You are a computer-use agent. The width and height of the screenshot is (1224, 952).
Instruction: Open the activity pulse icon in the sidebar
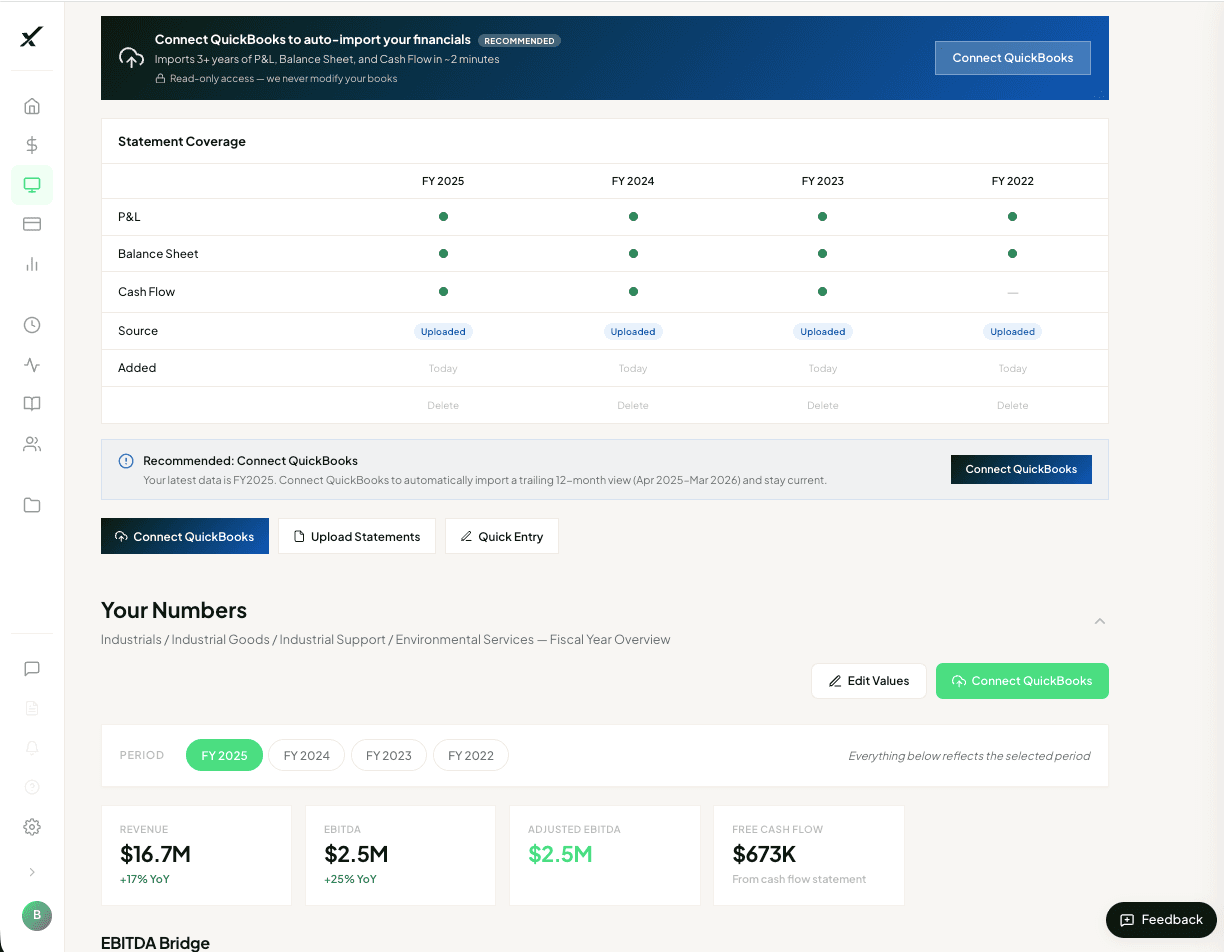31,364
